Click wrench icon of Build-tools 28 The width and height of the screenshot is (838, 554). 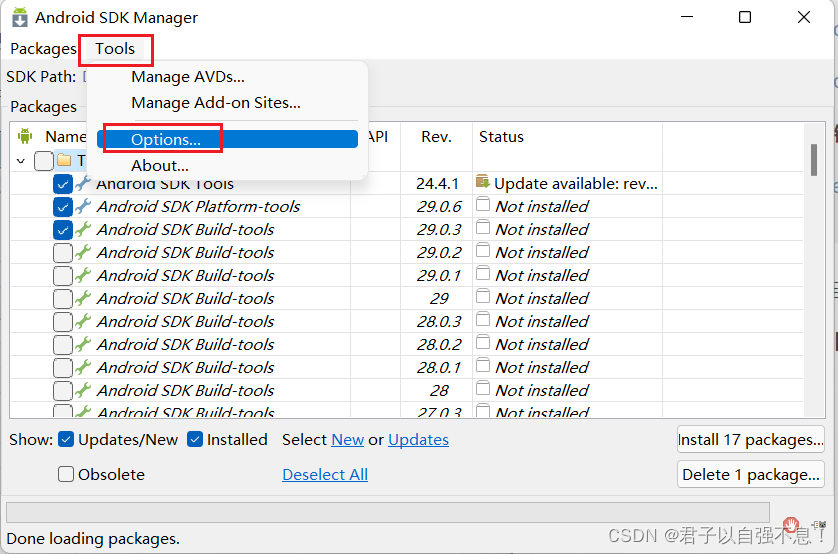(x=83, y=390)
